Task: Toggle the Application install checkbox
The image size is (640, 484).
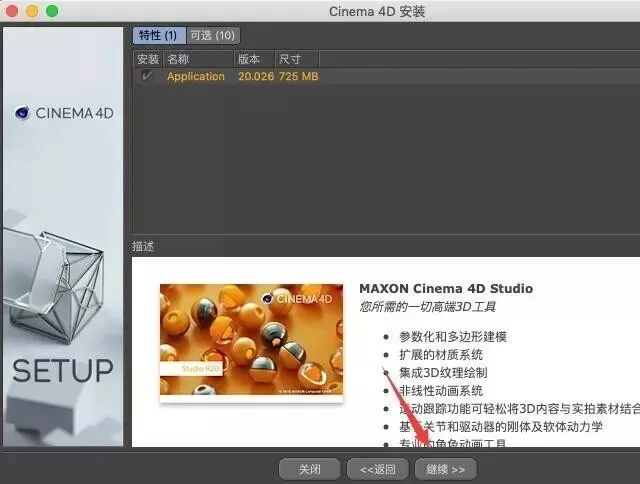Action: [147, 75]
